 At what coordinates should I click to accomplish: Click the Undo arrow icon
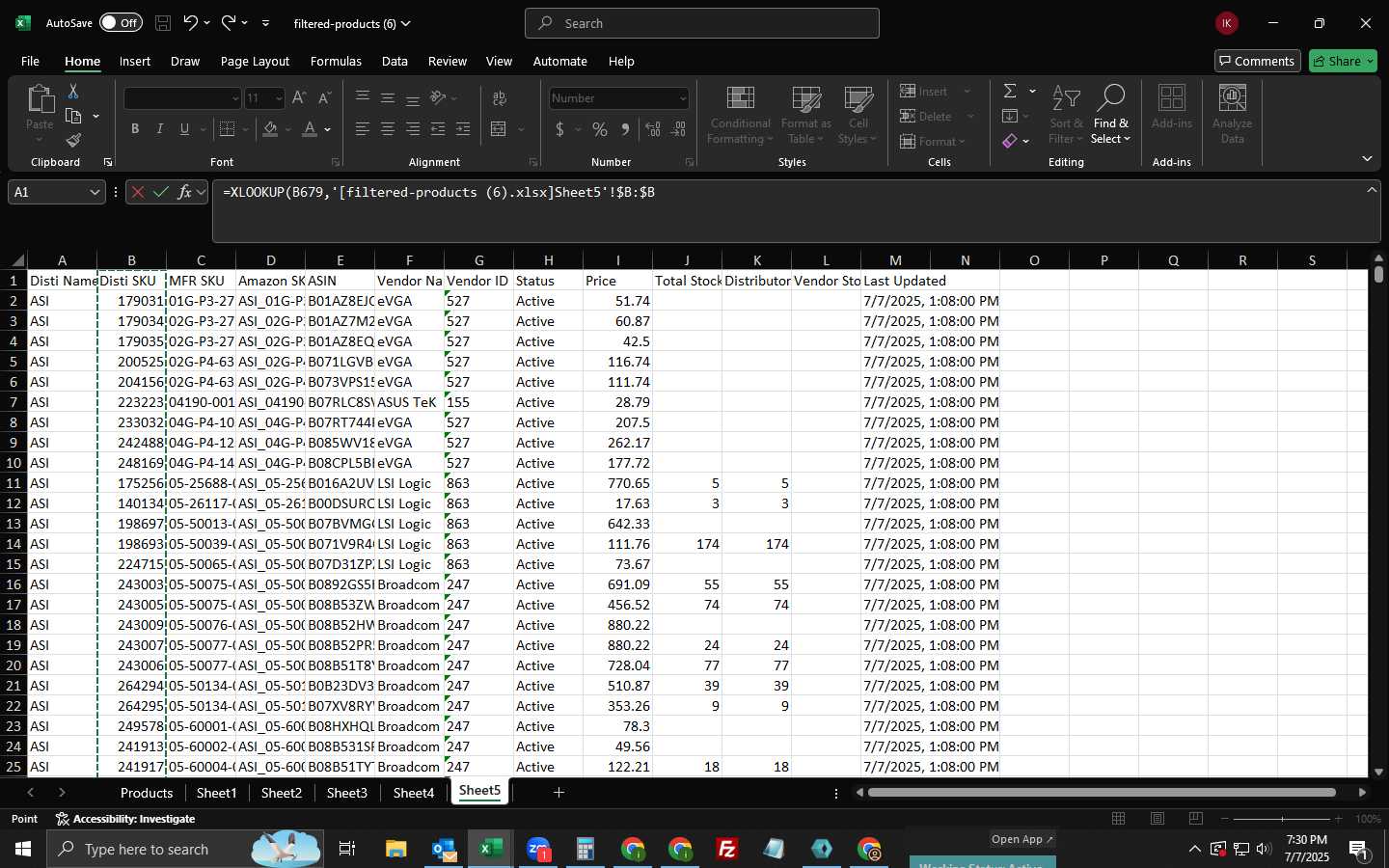tap(191, 23)
